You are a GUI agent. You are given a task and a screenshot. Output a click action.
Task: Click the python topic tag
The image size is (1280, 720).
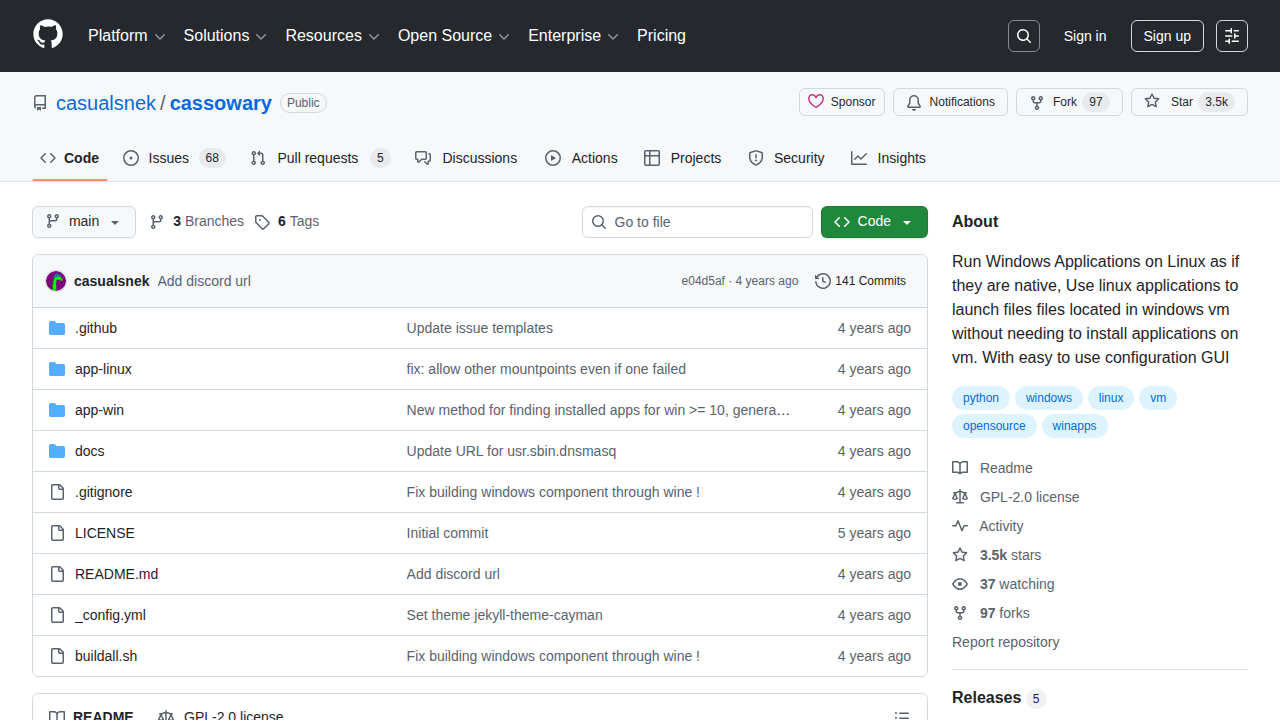(x=980, y=397)
